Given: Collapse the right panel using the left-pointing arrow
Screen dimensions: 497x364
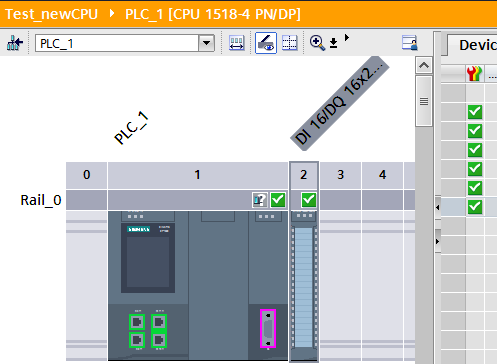Looking at the screenshot, I should point(438,208).
